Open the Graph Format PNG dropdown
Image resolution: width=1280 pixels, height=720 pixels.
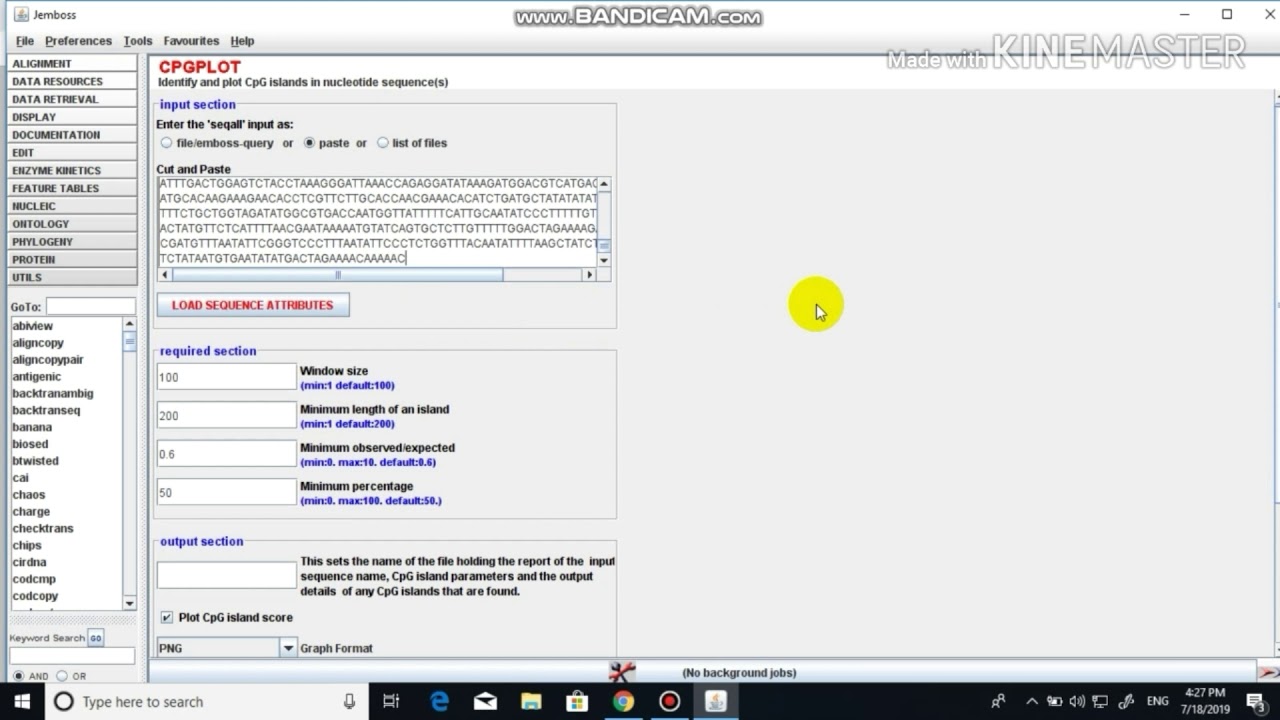pyautogui.click(x=288, y=648)
